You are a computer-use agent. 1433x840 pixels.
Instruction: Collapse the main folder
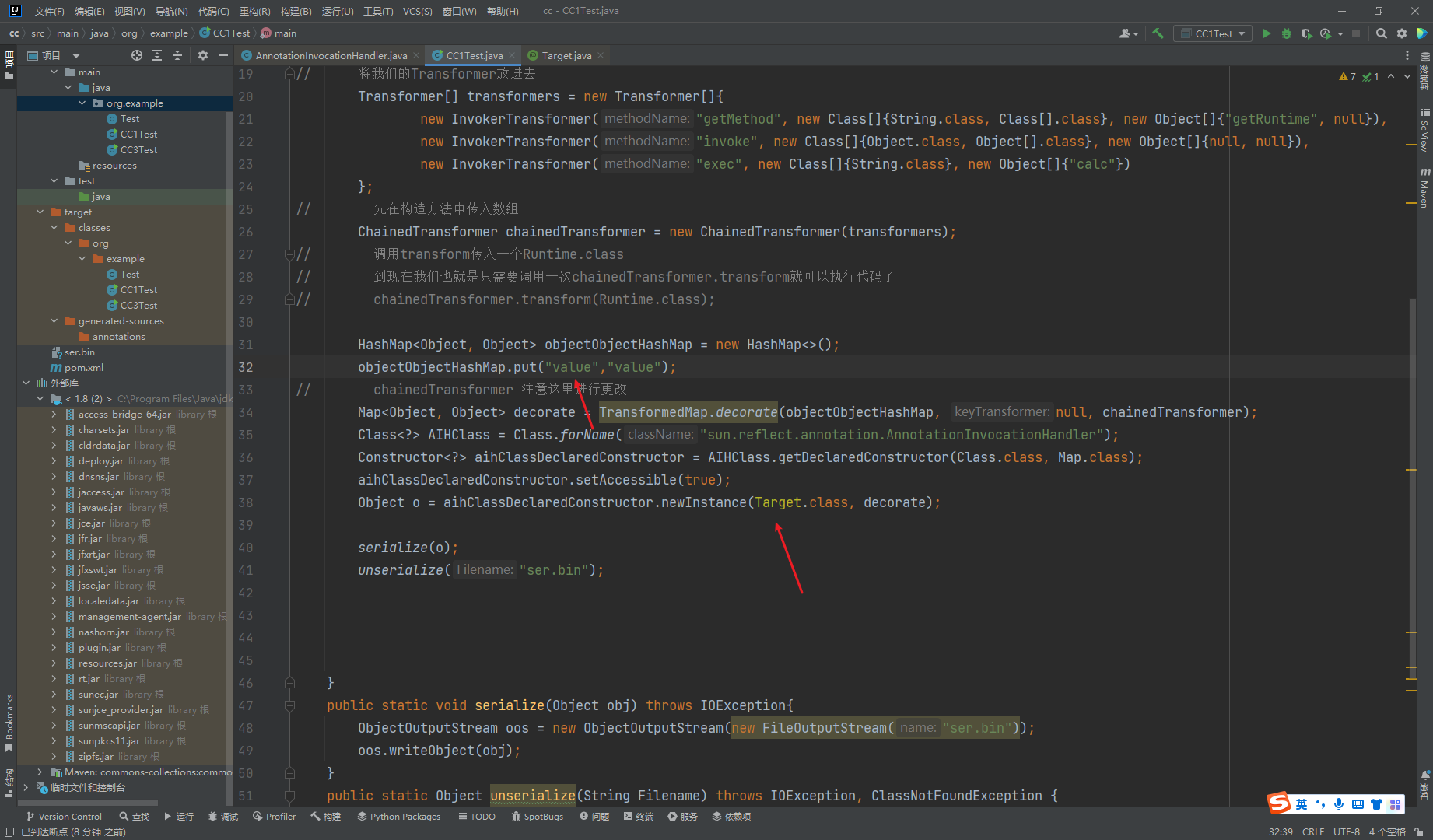tap(54, 72)
